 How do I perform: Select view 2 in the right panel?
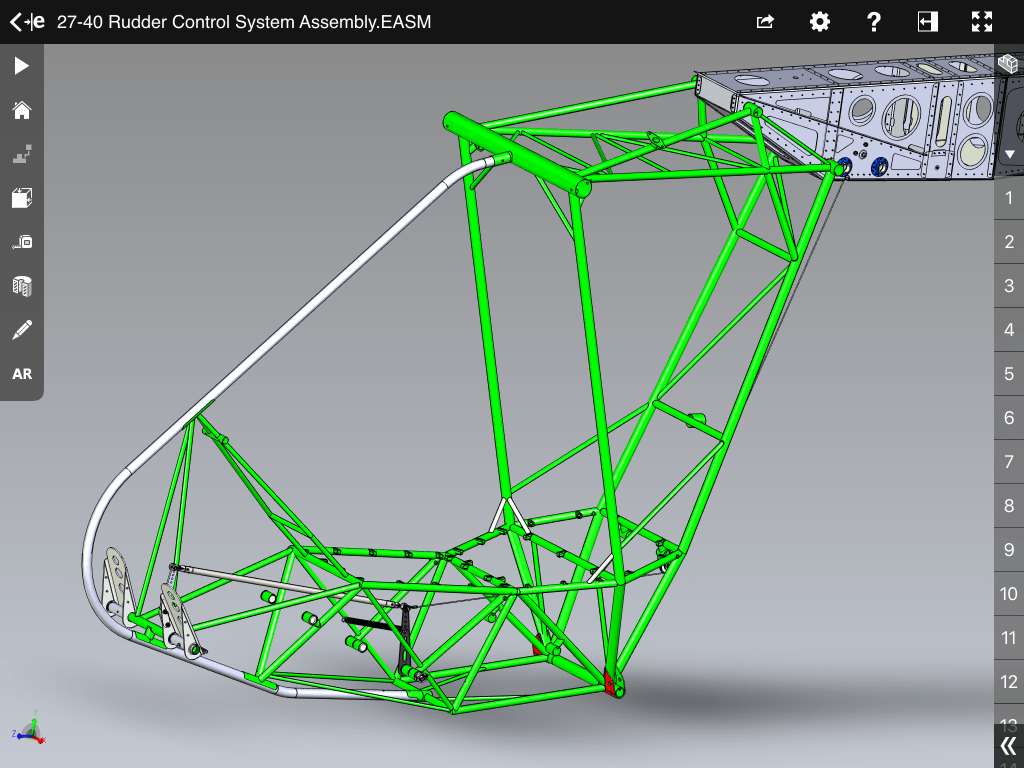click(1009, 242)
